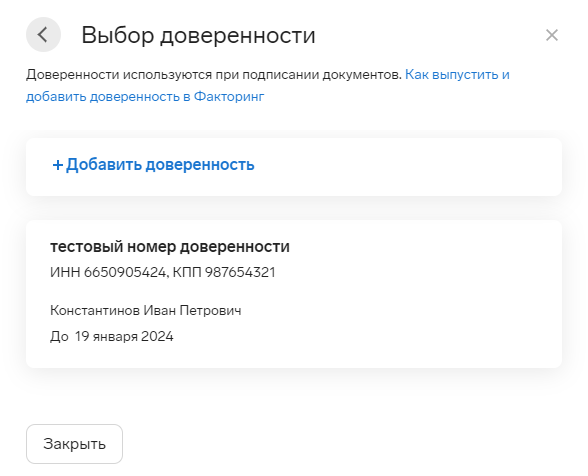Click the expiry date До 19 января 2024

click(x=112, y=336)
